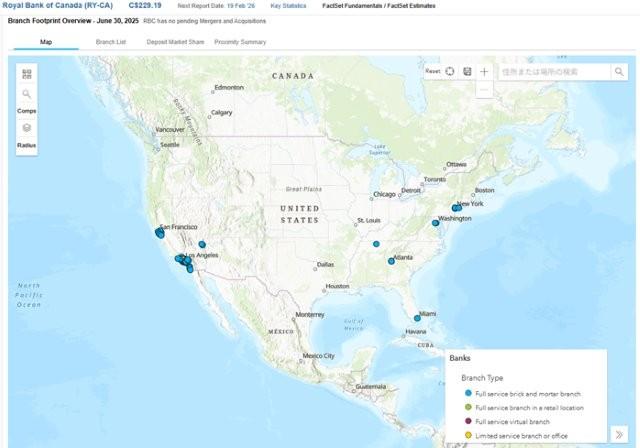Click the Miami branch marker
Screen dimensions: 640x448
[417, 318]
